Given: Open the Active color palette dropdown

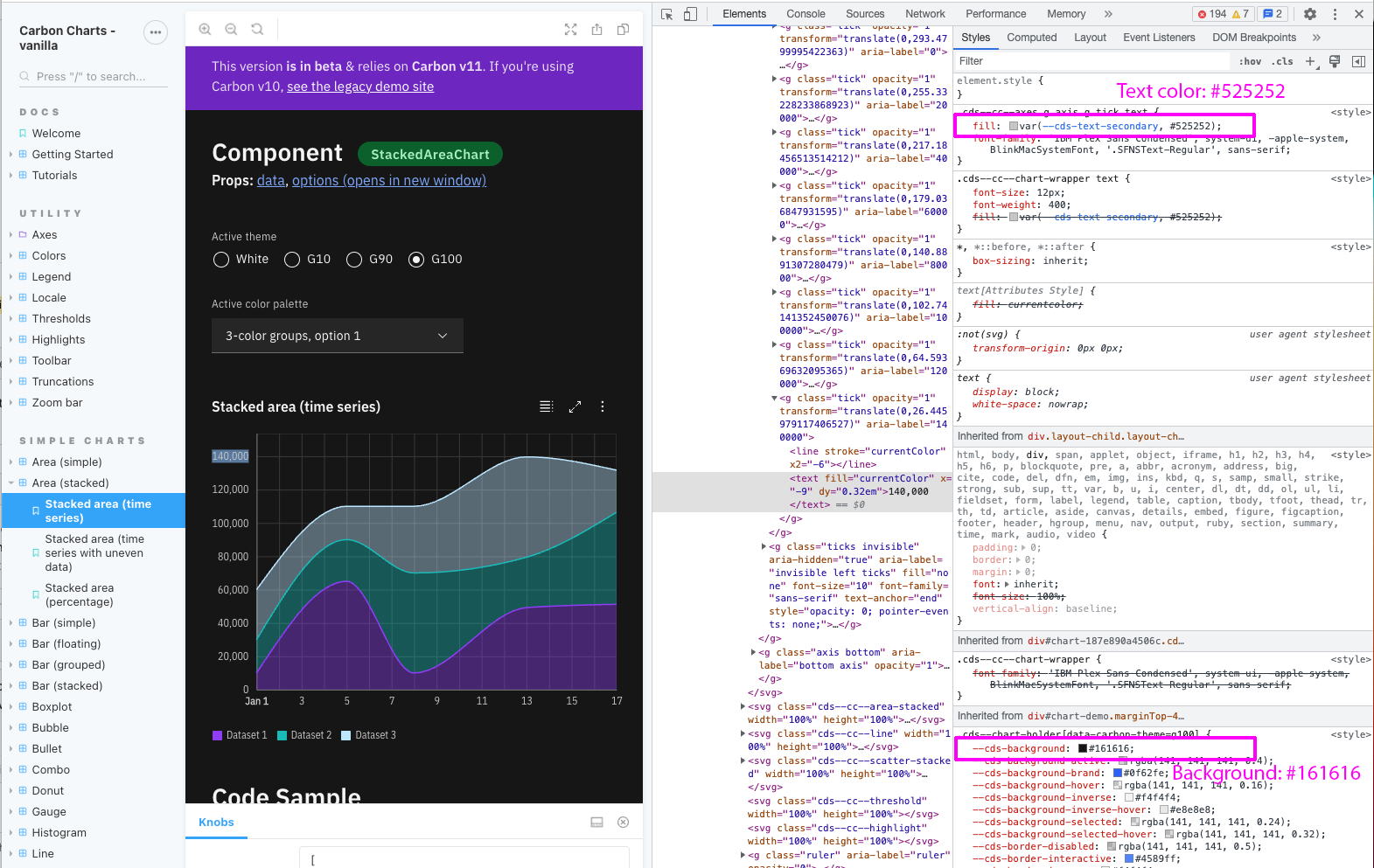Looking at the screenshot, I should click(x=338, y=336).
